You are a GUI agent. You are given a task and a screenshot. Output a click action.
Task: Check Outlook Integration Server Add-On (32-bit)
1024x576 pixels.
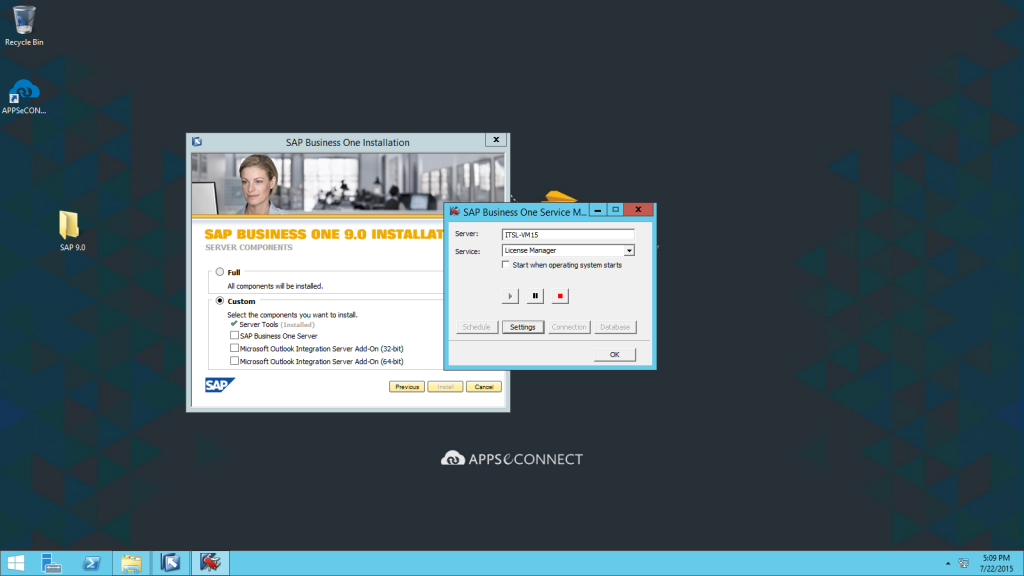(234, 348)
